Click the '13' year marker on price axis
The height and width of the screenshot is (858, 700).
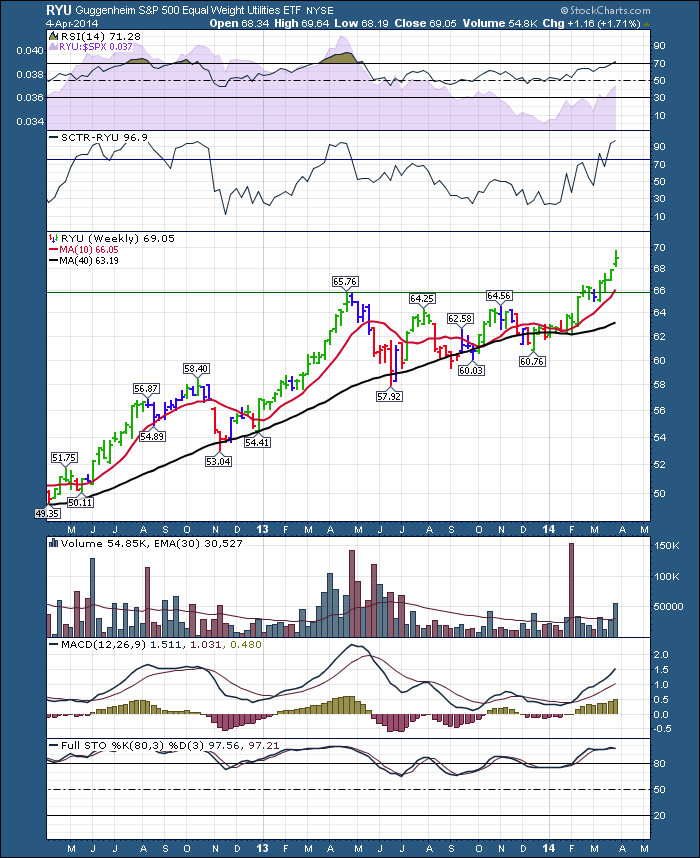pos(262,529)
